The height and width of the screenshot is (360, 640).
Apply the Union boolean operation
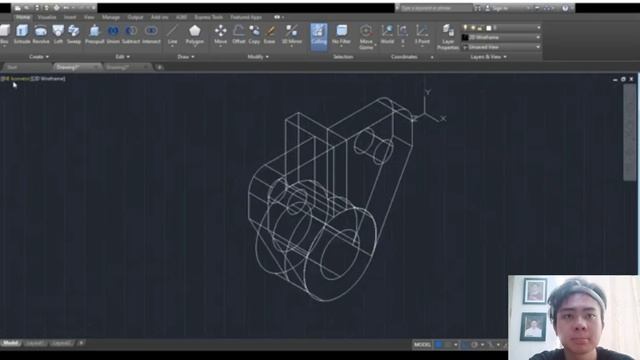pos(113,34)
